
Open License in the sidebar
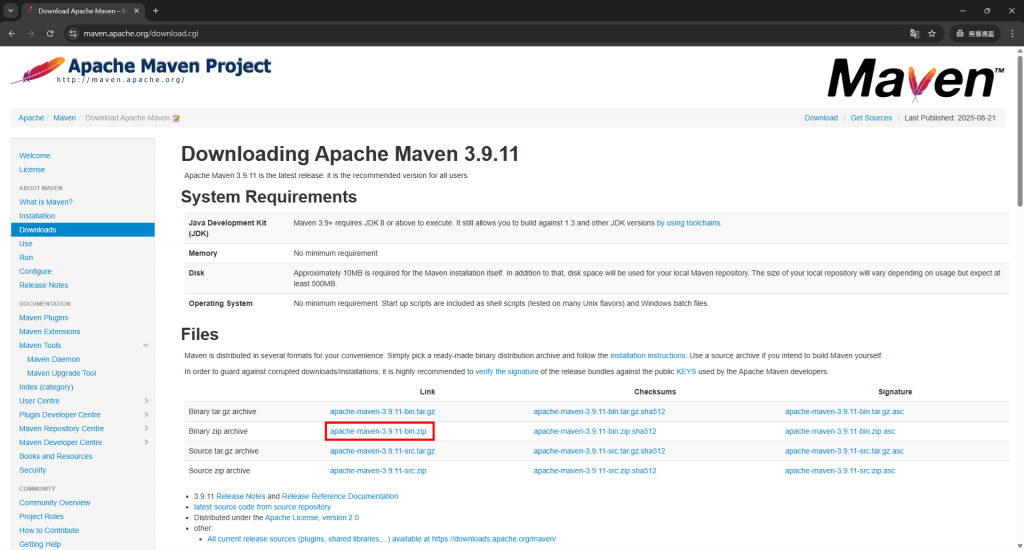point(32,169)
